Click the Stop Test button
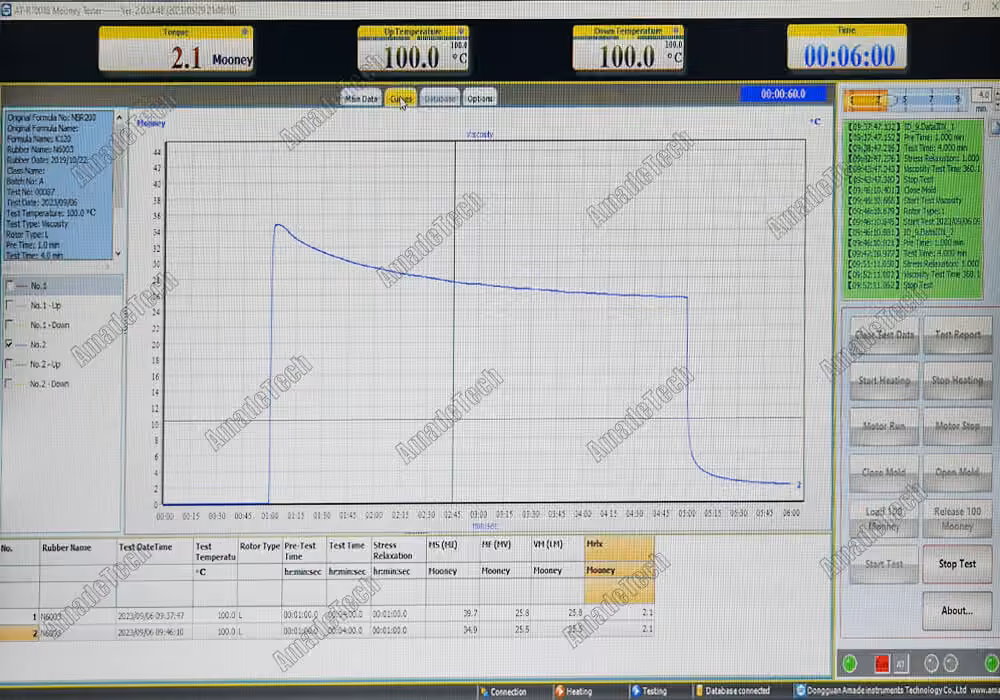 coord(957,564)
